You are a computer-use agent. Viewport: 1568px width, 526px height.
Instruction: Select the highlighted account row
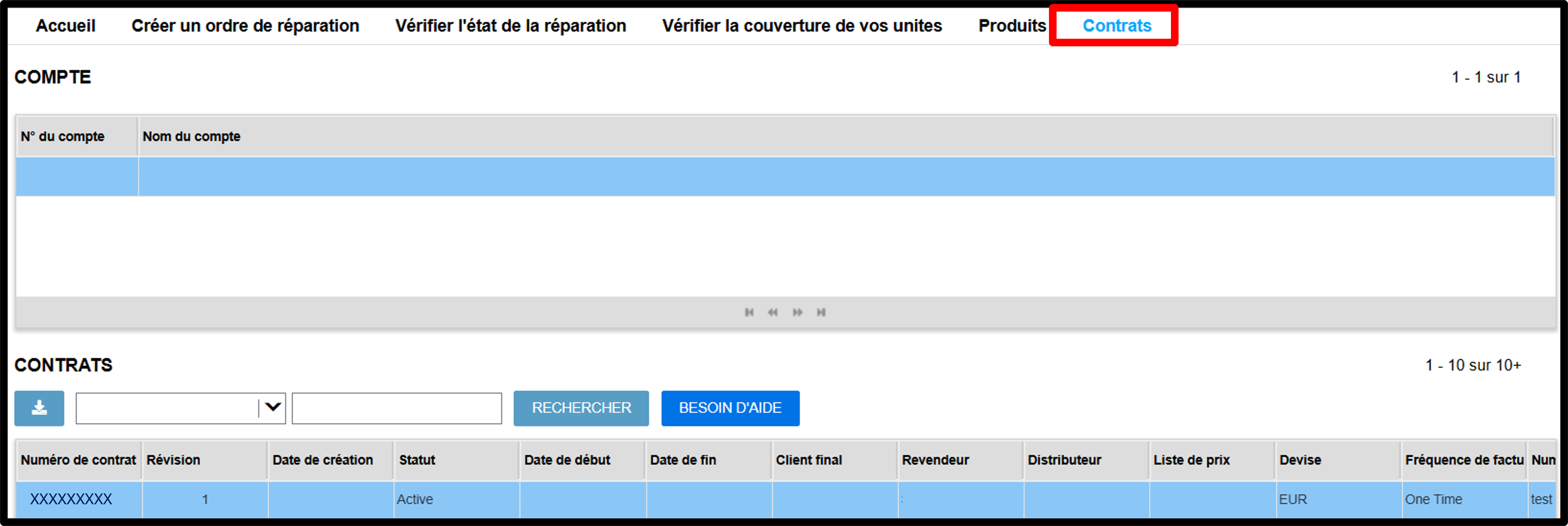[785, 177]
